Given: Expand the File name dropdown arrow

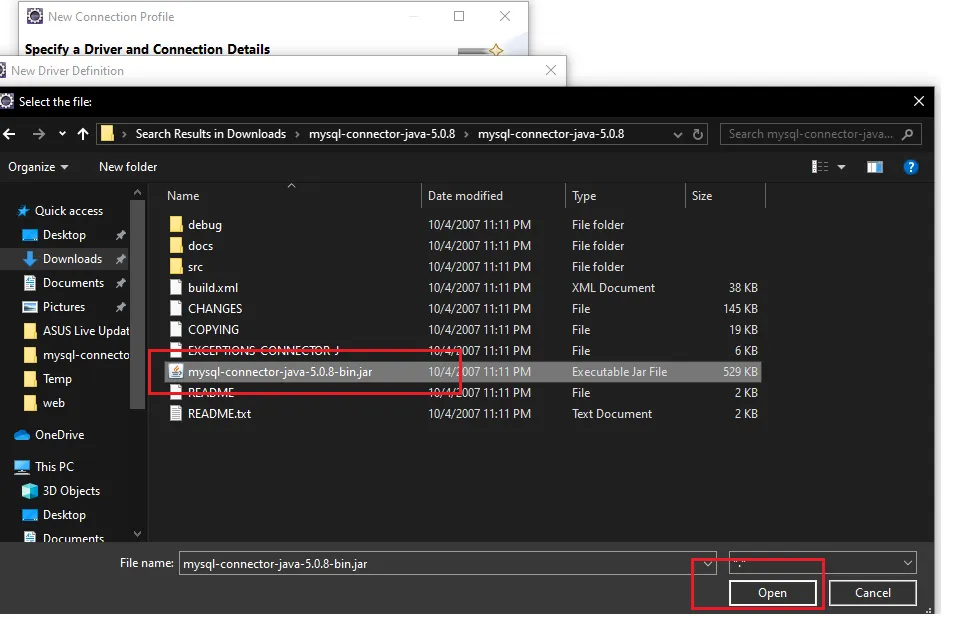Looking at the screenshot, I should point(707,564).
